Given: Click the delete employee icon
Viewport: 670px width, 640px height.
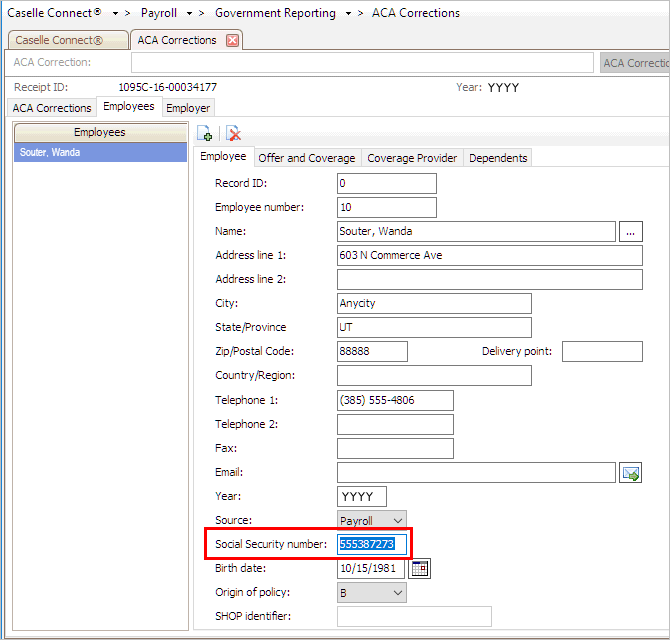Looking at the screenshot, I should pos(233,134).
